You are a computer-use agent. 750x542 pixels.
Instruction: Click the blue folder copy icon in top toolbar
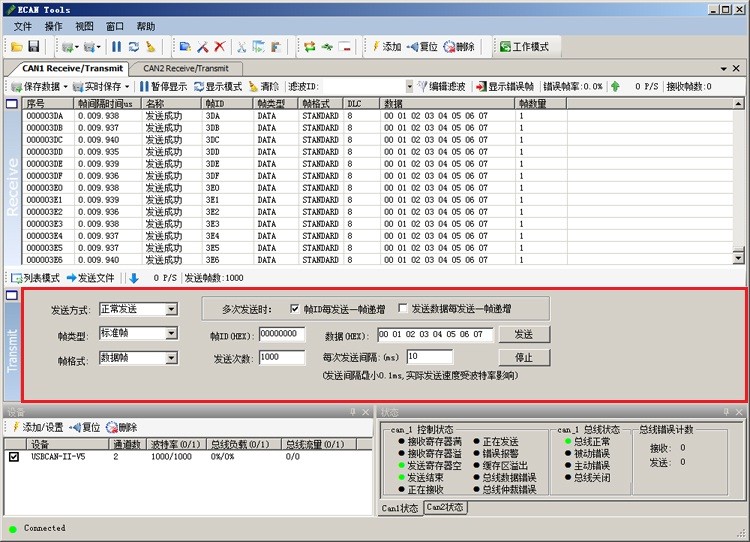coord(185,46)
